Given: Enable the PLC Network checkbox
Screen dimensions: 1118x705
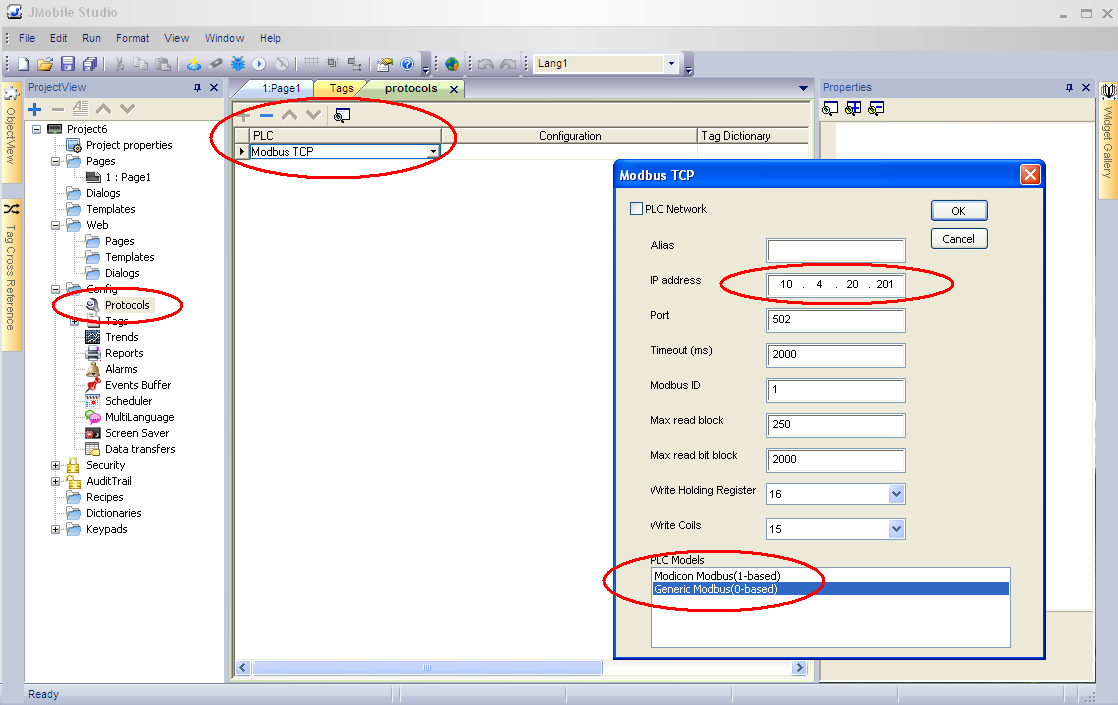Looking at the screenshot, I should (x=636, y=209).
